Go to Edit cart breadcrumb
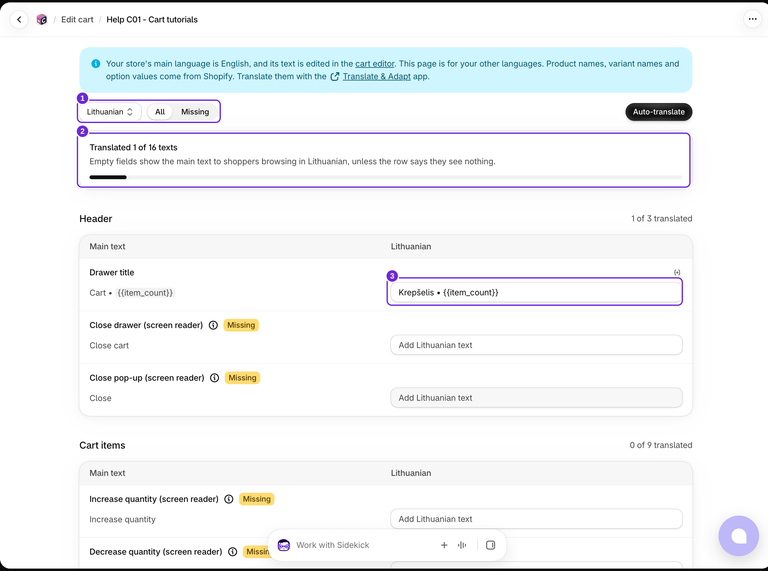 click(77, 20)
